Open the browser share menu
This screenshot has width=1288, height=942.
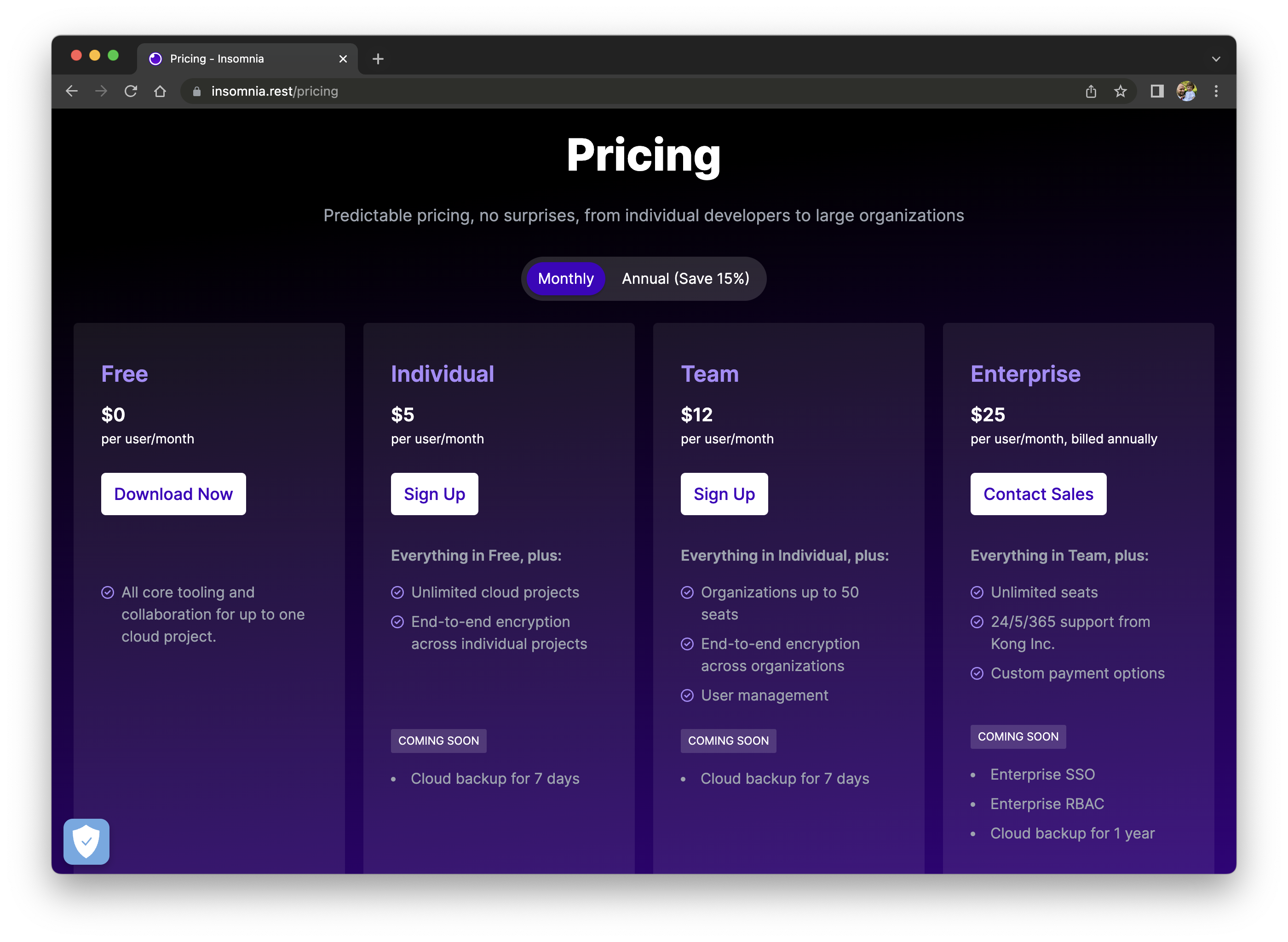(1091, 91)
